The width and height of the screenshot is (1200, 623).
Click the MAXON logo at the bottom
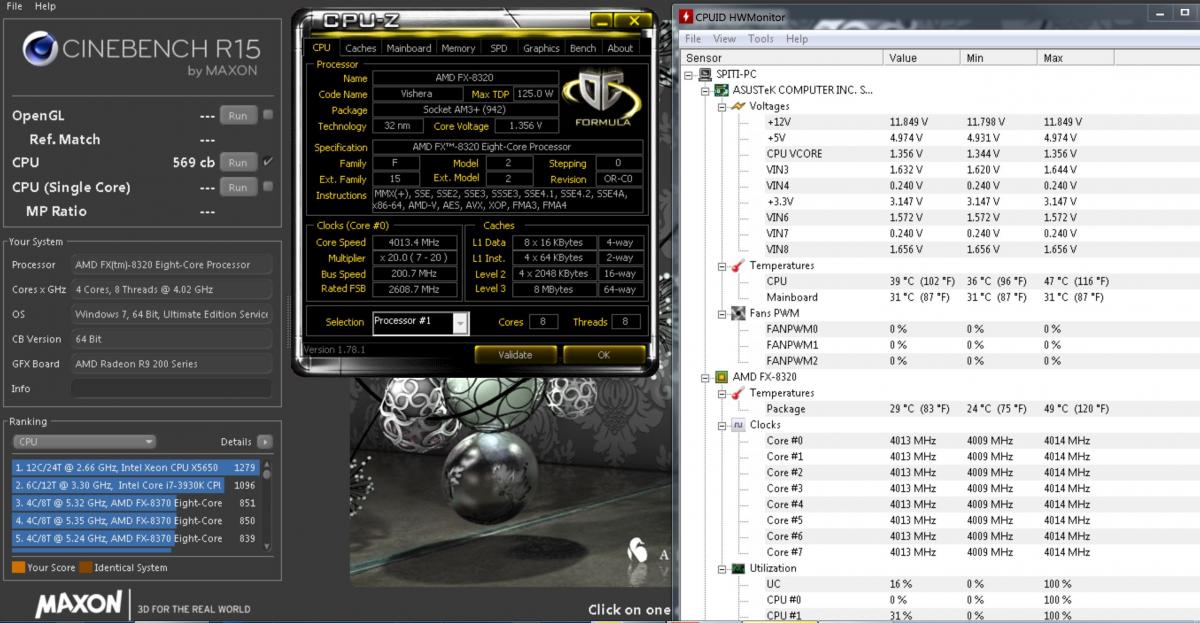pos(78,604)
